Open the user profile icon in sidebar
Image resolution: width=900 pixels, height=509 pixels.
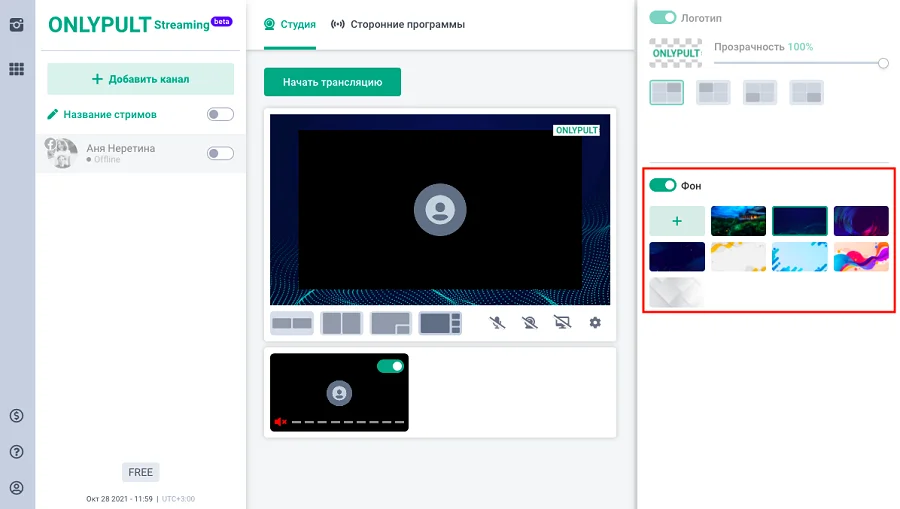click(16, 488)
